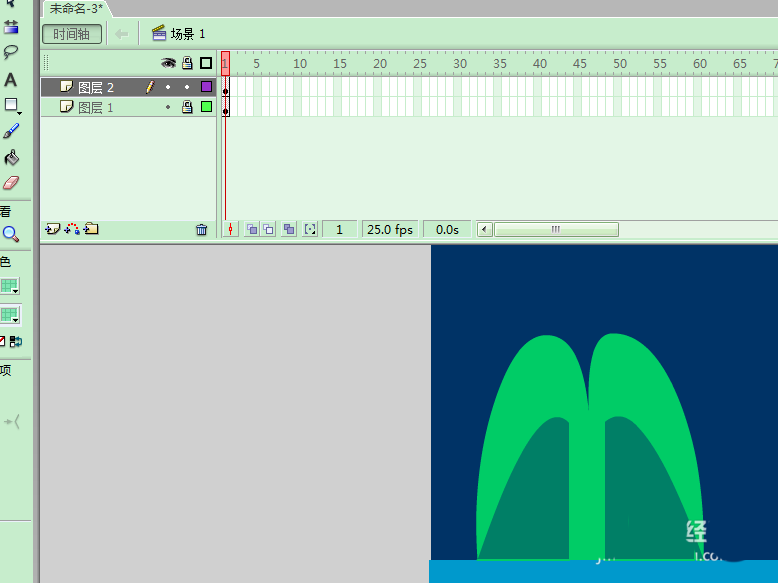This screenshot has width=778, height=583.
Task: Select the 图层 1 layer name
Action: pos(96,108)
